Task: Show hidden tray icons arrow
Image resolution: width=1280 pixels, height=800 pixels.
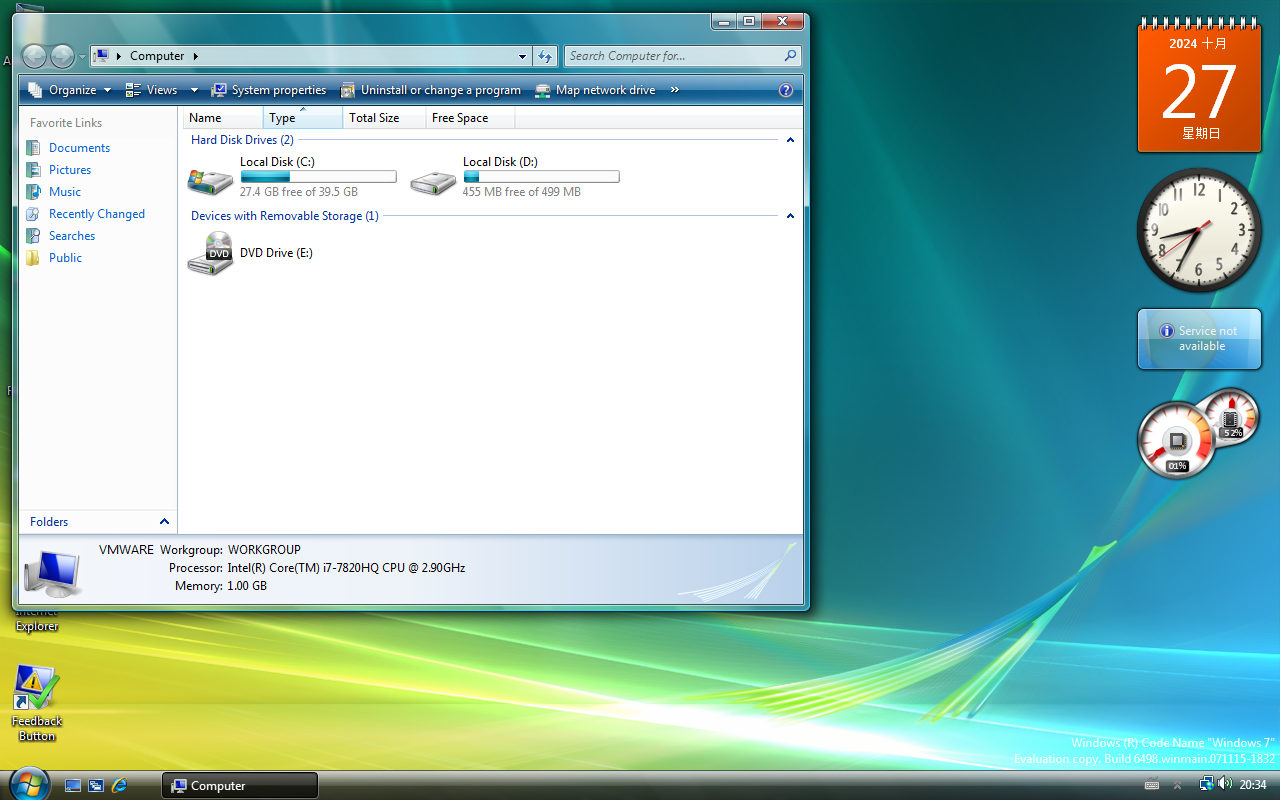Action: [x=1177, y=785]
